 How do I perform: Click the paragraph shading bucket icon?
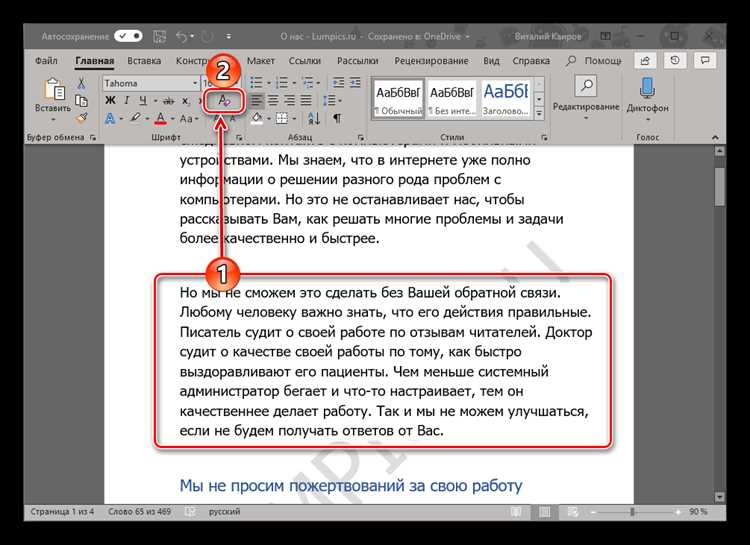(x=257, y=118)
